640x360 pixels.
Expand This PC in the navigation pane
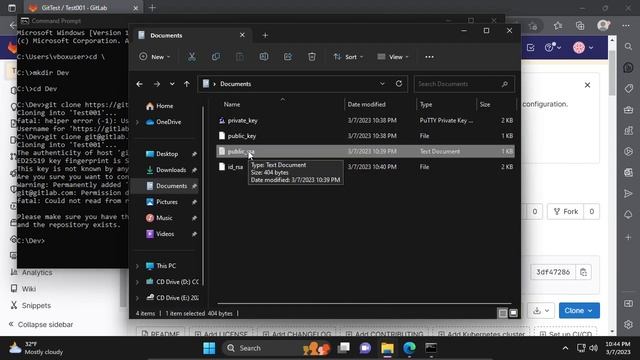coord(138,266)
